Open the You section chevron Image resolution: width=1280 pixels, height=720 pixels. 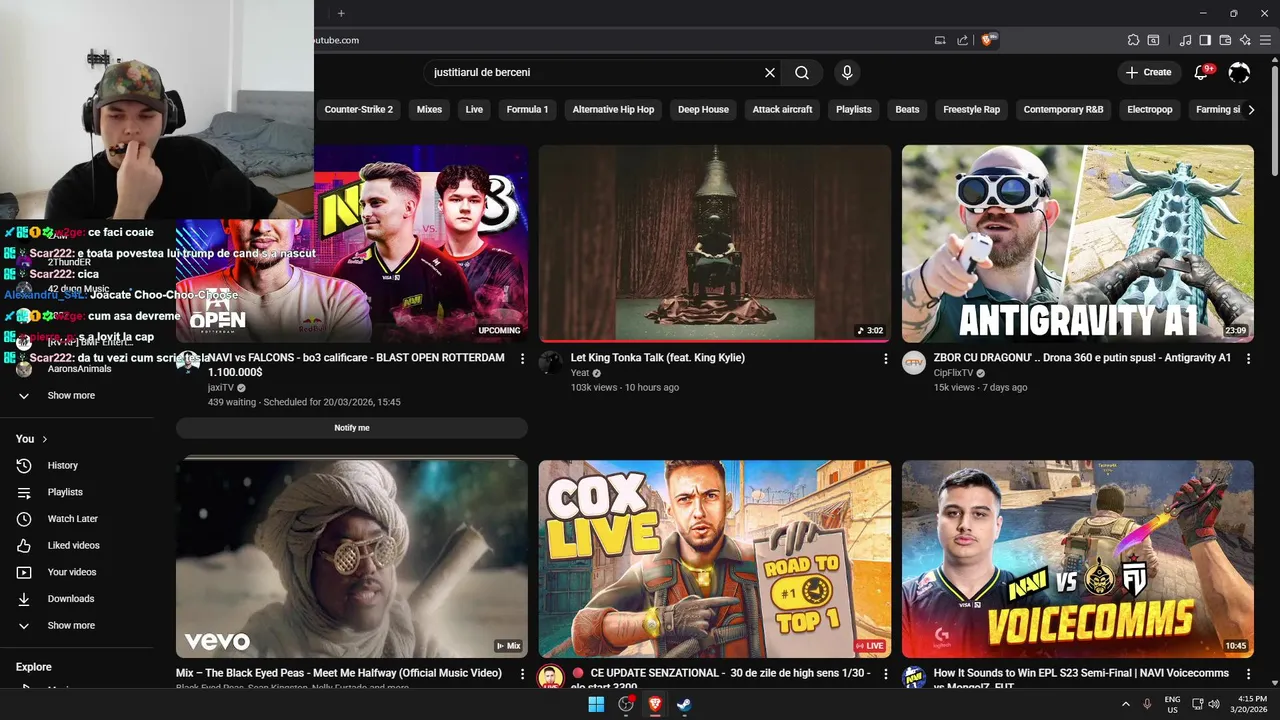pyautogui.click(x=44, y=439)
